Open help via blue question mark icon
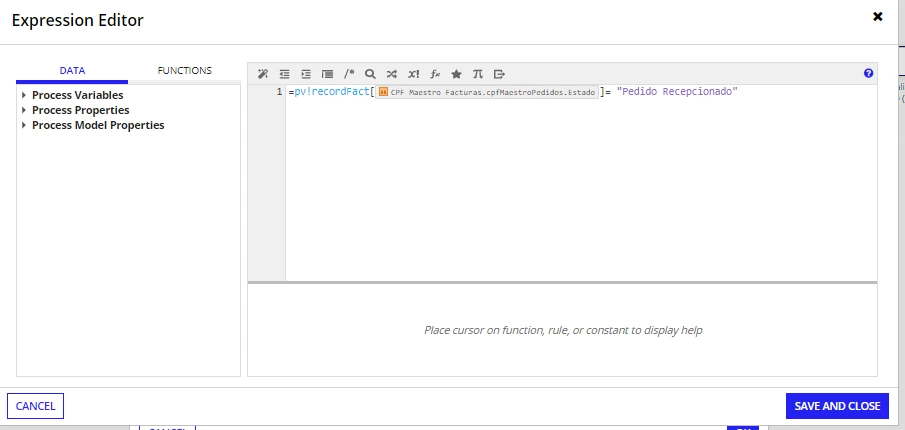Image resolution: width=905 pixels, height=430 pixels. [868, 73]
